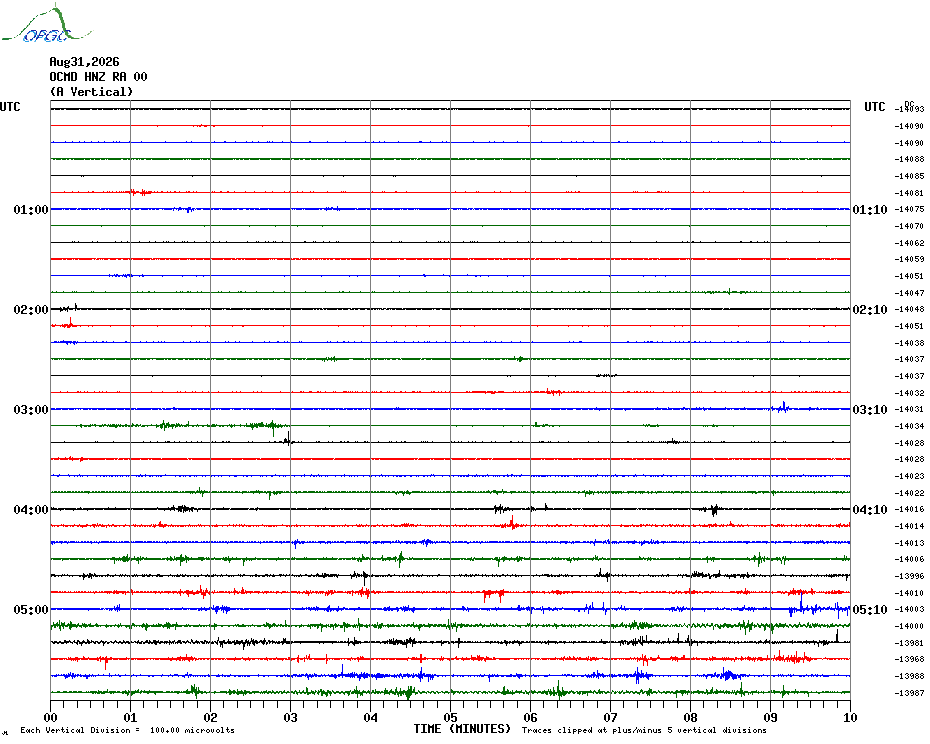Viewport: 930px width, 744px height.
Task: Click the DC offset value -13988
Action: [x=909, y=676]
